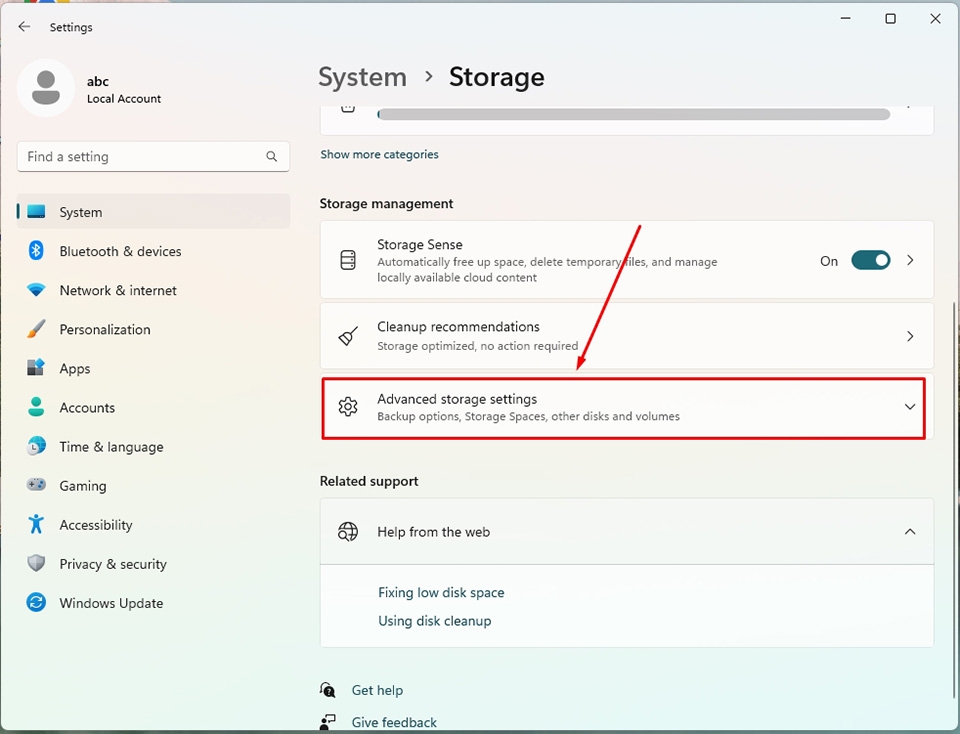Click the Give feedback link
Viewport: 960px width, 734px height.
(x=394, y=722)
